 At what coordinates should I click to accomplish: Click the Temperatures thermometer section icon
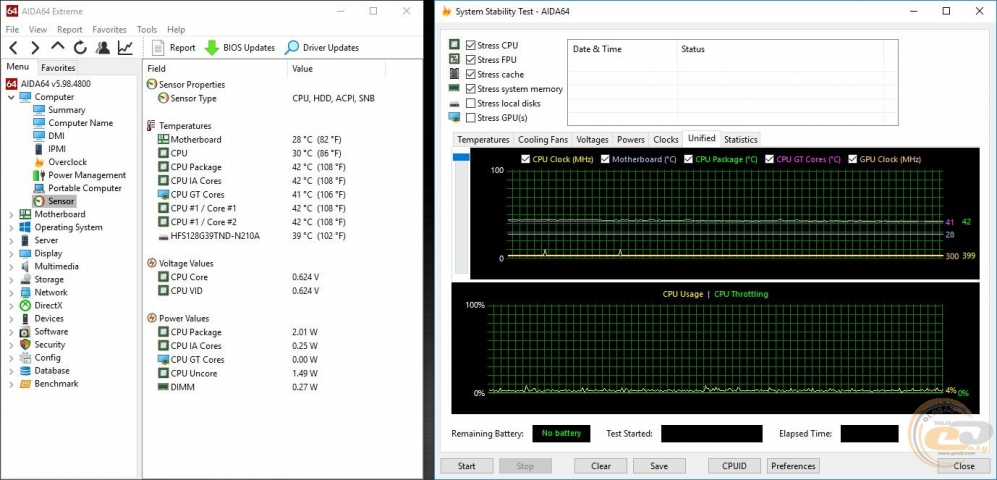pyautogui.click(x=151, y=126)
